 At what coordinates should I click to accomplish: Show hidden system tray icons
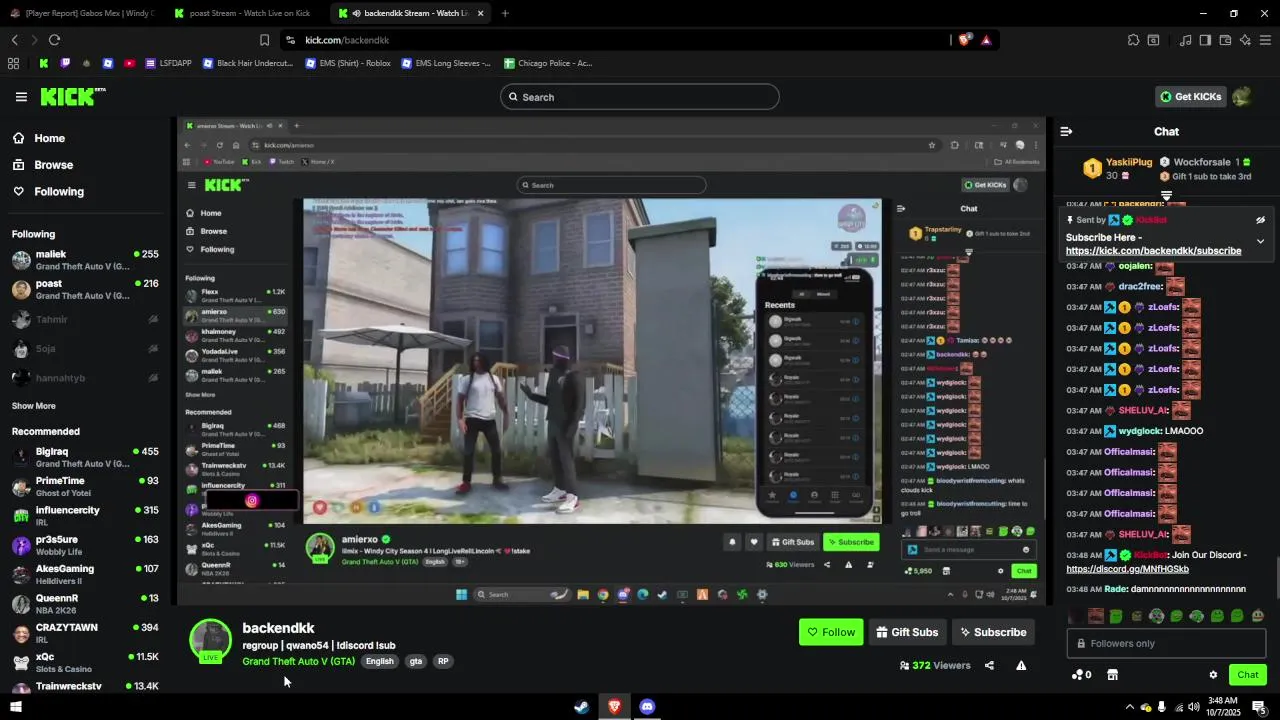tap(1130, 707)
